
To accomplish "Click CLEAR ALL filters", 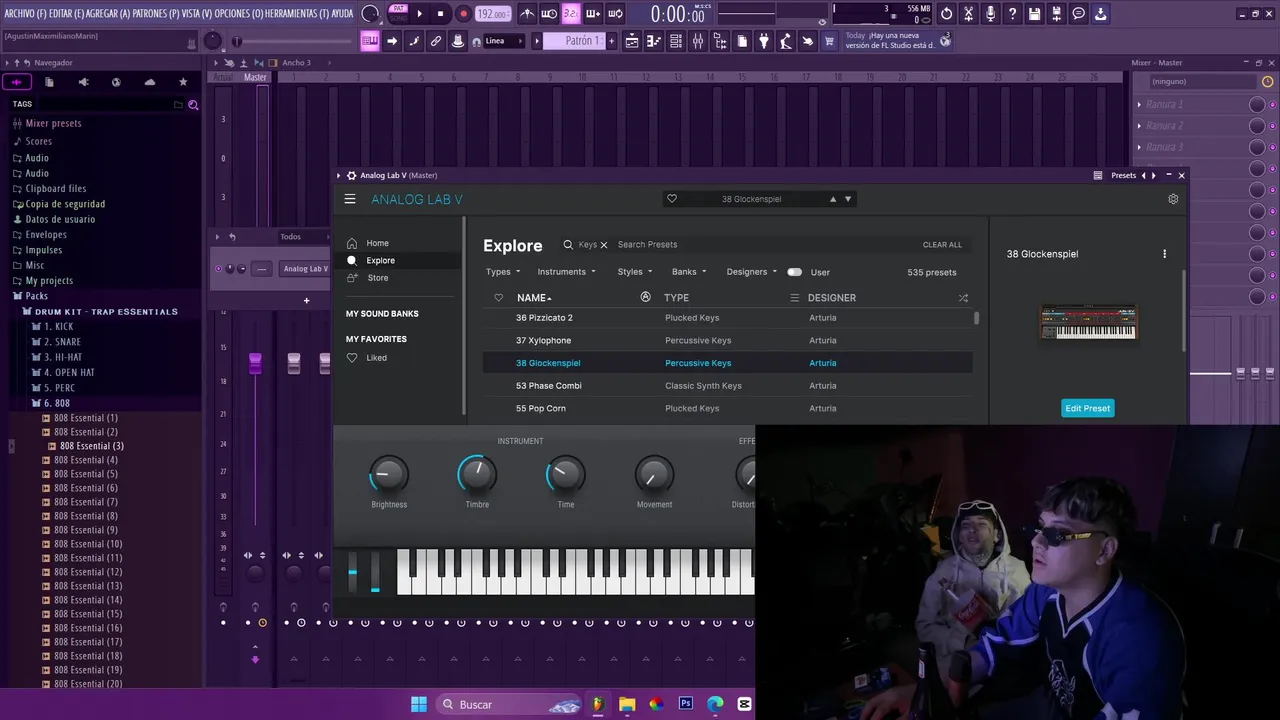I will tap(942, 245).
